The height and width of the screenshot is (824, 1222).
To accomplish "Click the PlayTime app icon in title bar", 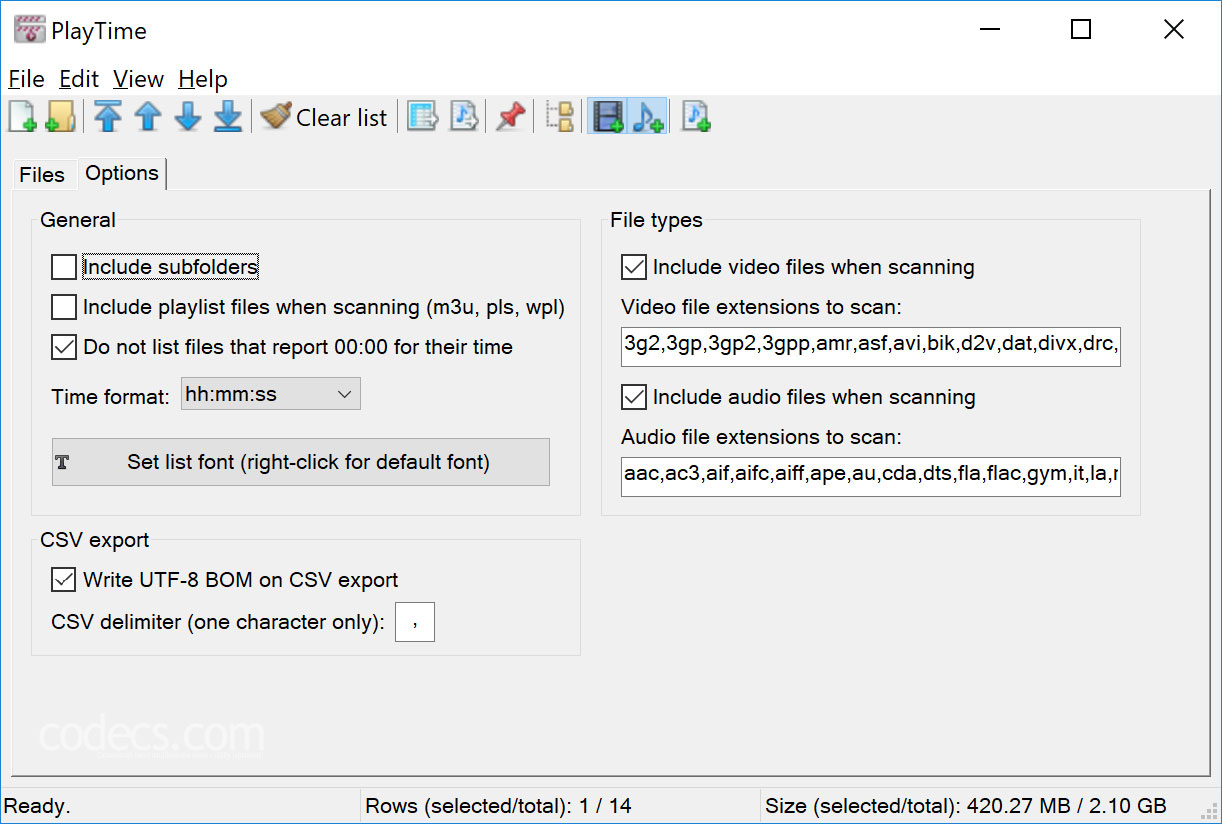I will coord(30,30).
